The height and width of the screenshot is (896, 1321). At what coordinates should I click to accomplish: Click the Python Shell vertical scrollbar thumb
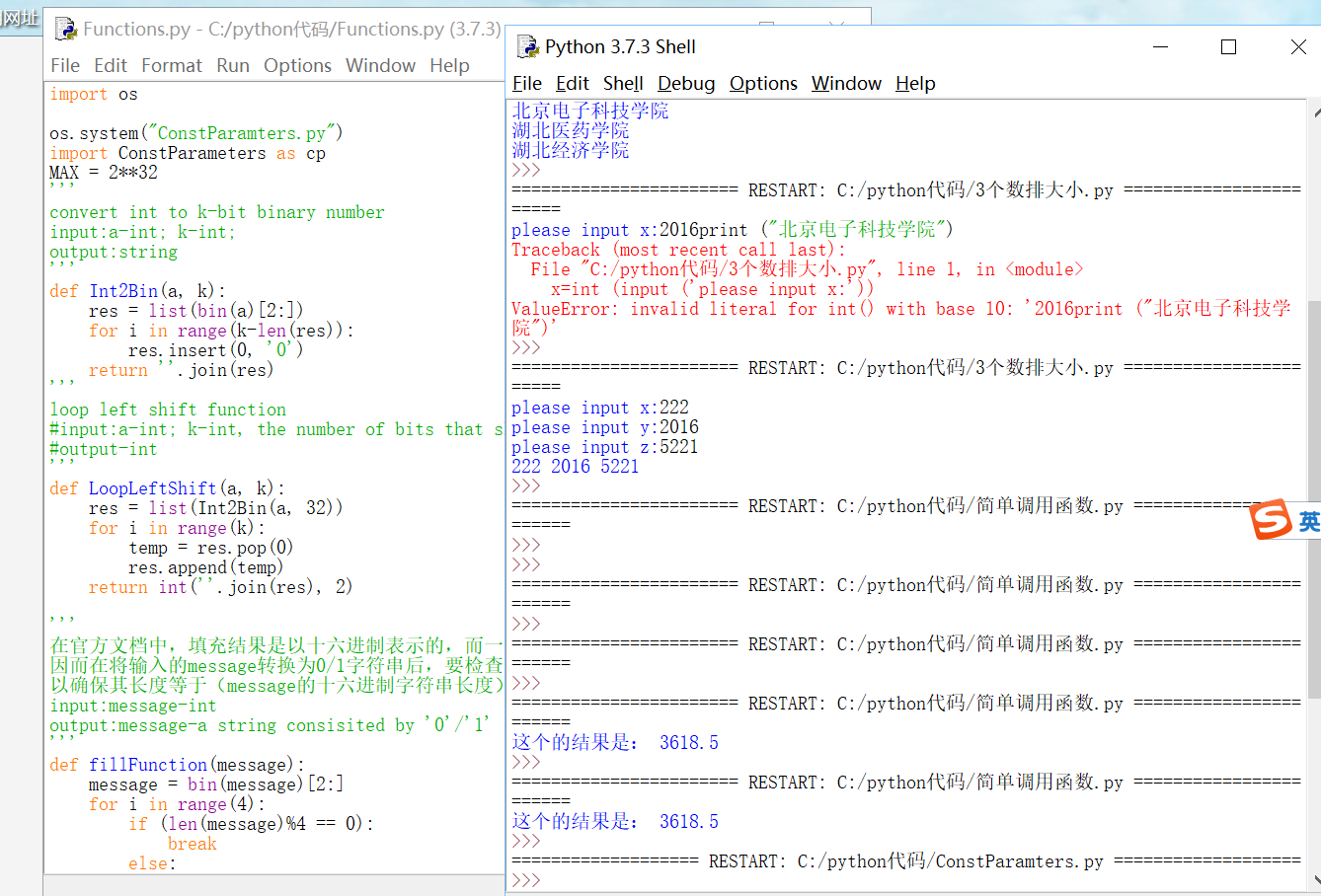click(1314, 498)
